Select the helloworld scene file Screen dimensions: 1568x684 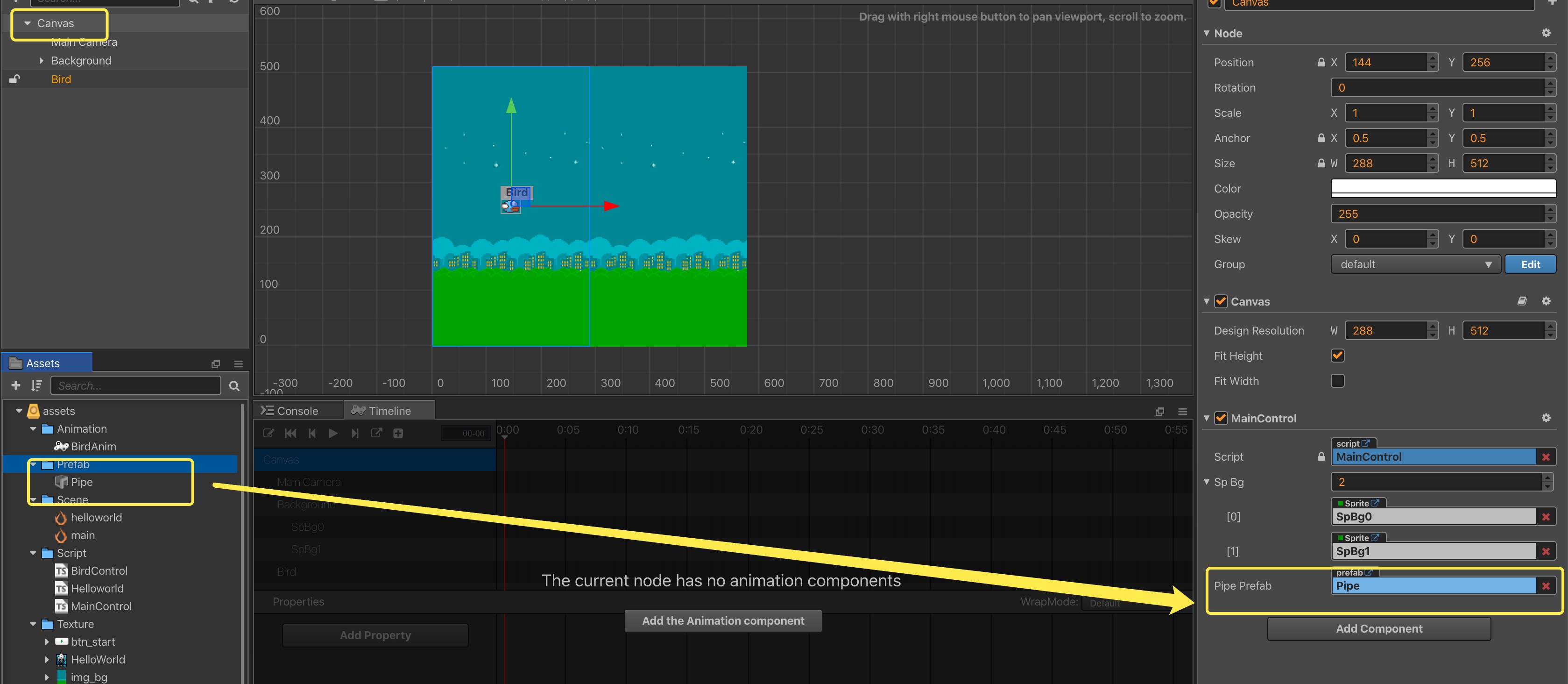click(96, 518)
